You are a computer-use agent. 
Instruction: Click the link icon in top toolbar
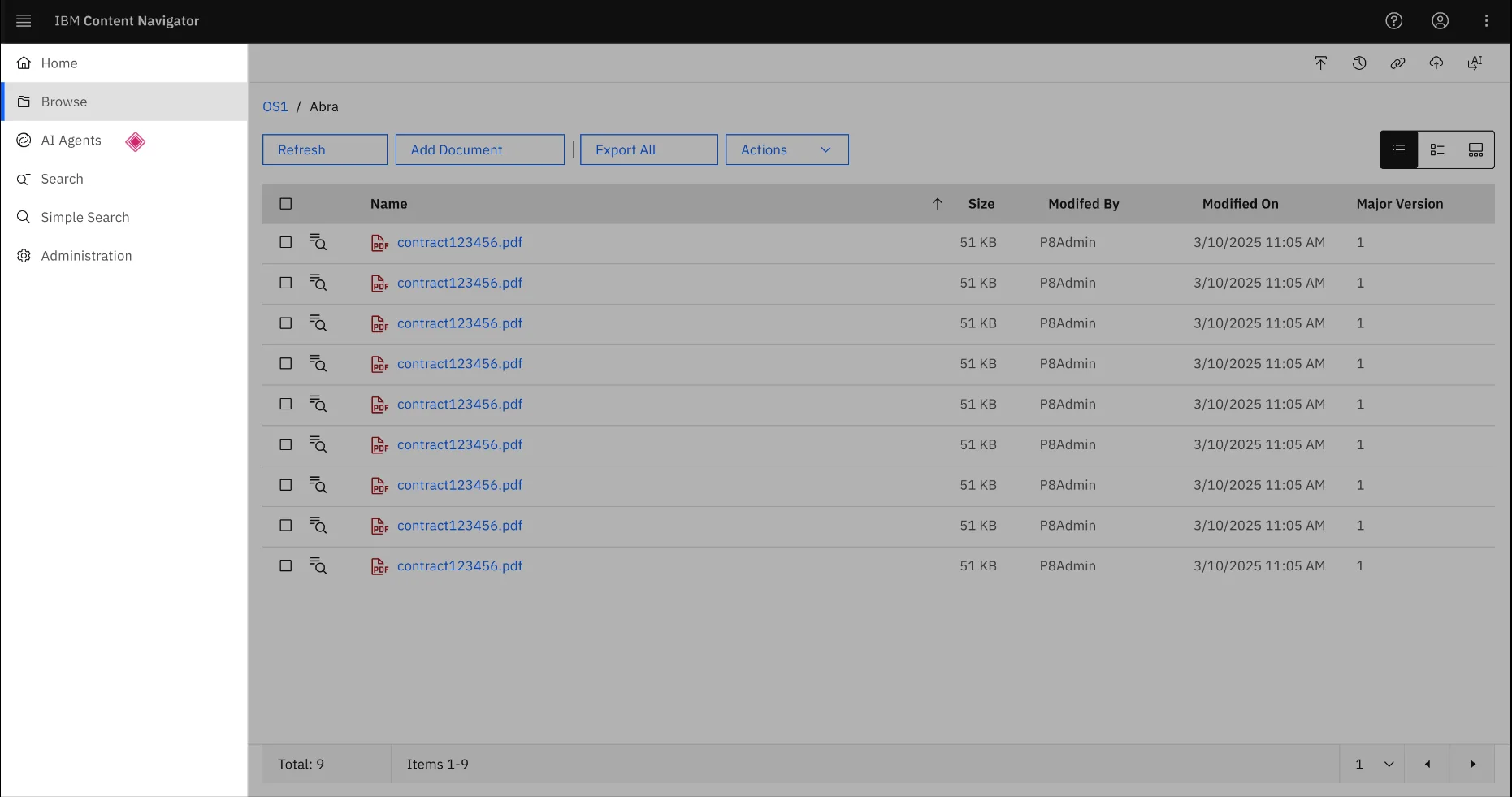pyautogui.click(x=1397, y=63)
